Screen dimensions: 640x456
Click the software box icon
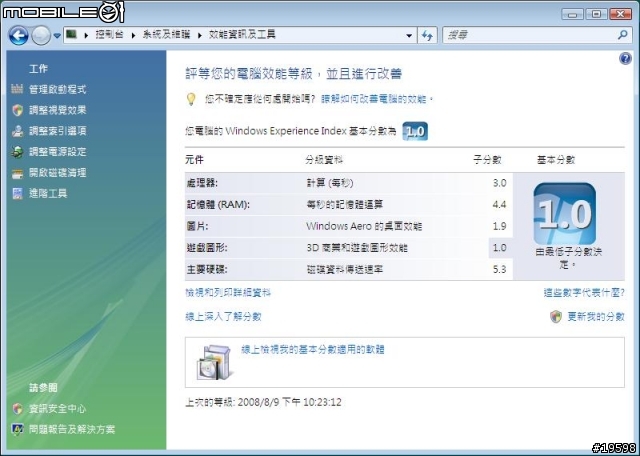click(x=215, y=362)
